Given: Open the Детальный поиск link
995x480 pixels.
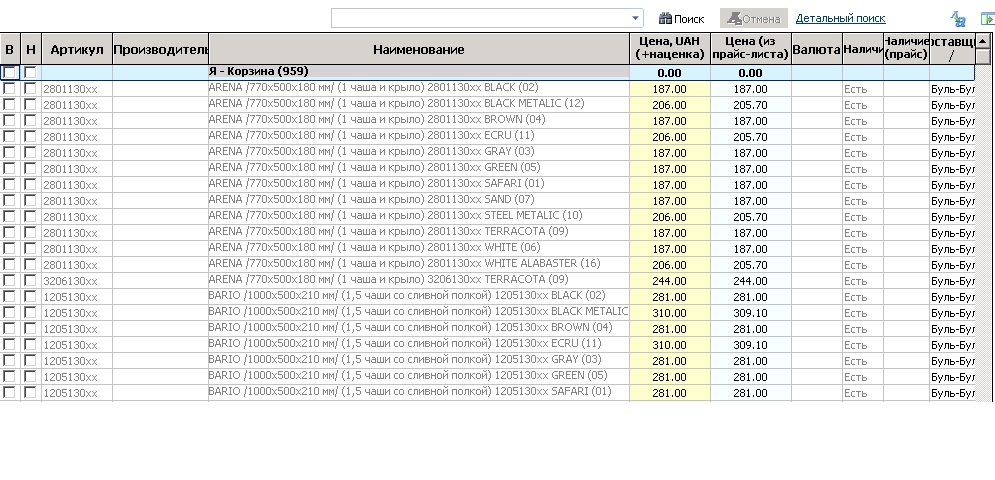Looking at the screenshot, I should coord(840,18).
